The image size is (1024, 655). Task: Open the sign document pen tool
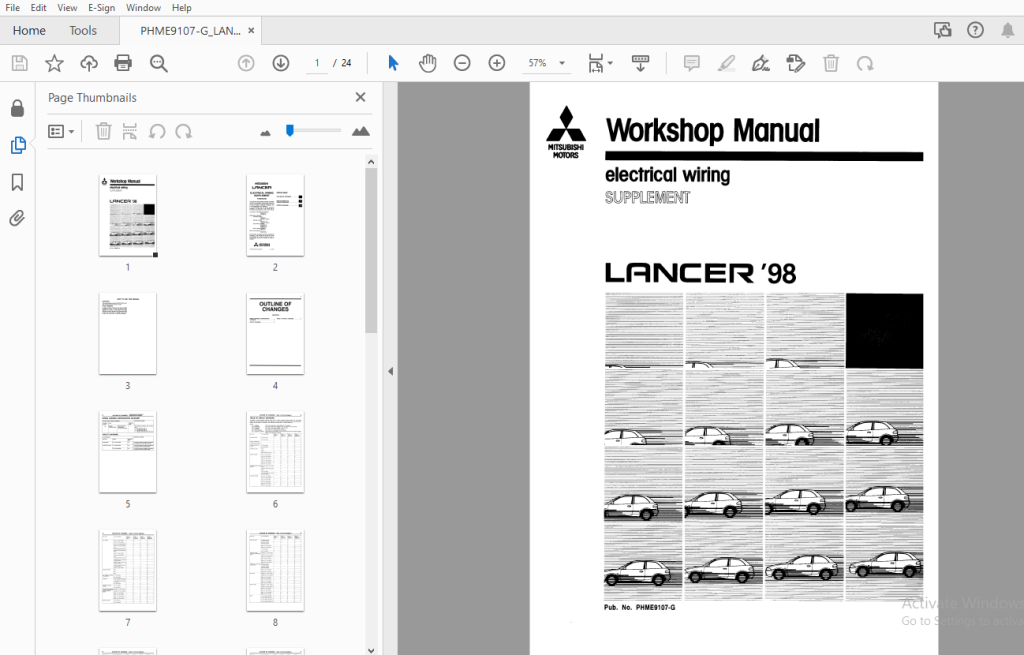coord(761,63)
